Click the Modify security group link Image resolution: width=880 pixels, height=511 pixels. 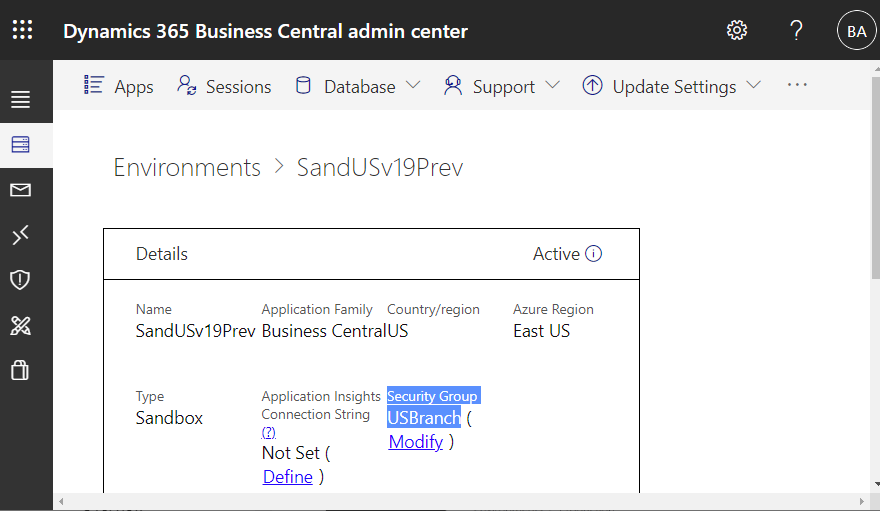(416, 442)
